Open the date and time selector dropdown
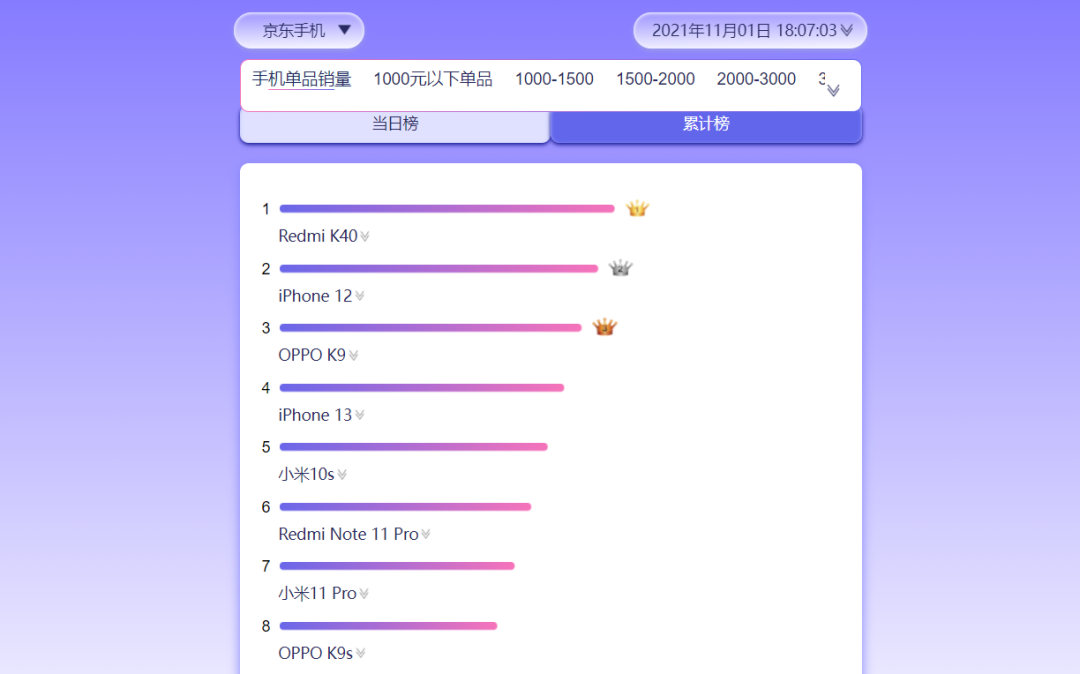The width and height of the screenshot is (1080, 674). [x=750, y=30]
